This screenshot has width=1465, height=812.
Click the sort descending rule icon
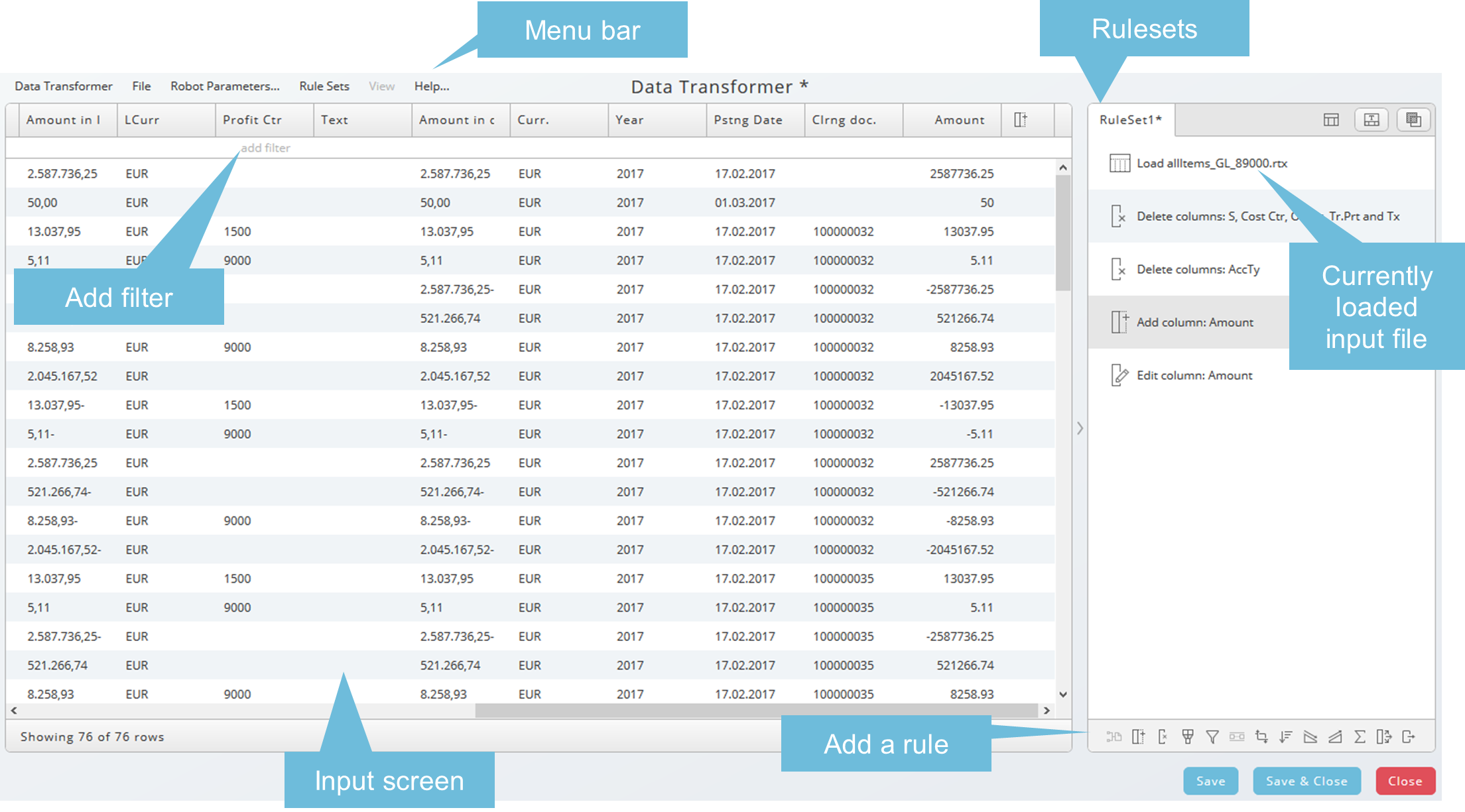[1286, 737]
